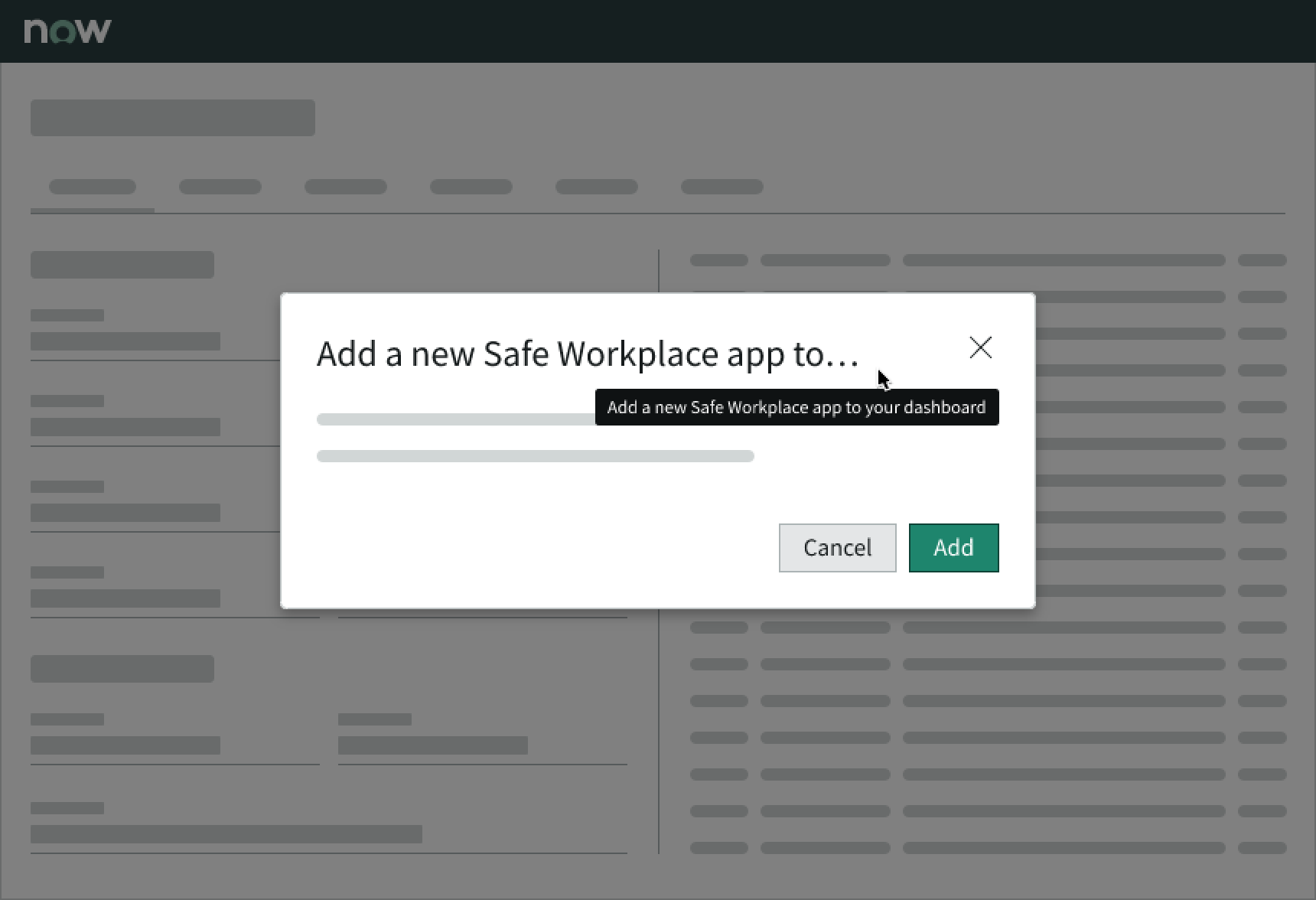This screenshot has width=1316, height=900.
Task: Select the top row in right-side list
Action: point(987,260)
